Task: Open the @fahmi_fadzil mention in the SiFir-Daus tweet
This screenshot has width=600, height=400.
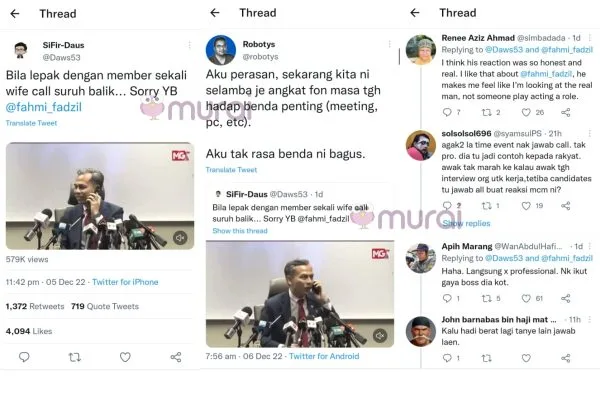Action: [x=44, y=107]
